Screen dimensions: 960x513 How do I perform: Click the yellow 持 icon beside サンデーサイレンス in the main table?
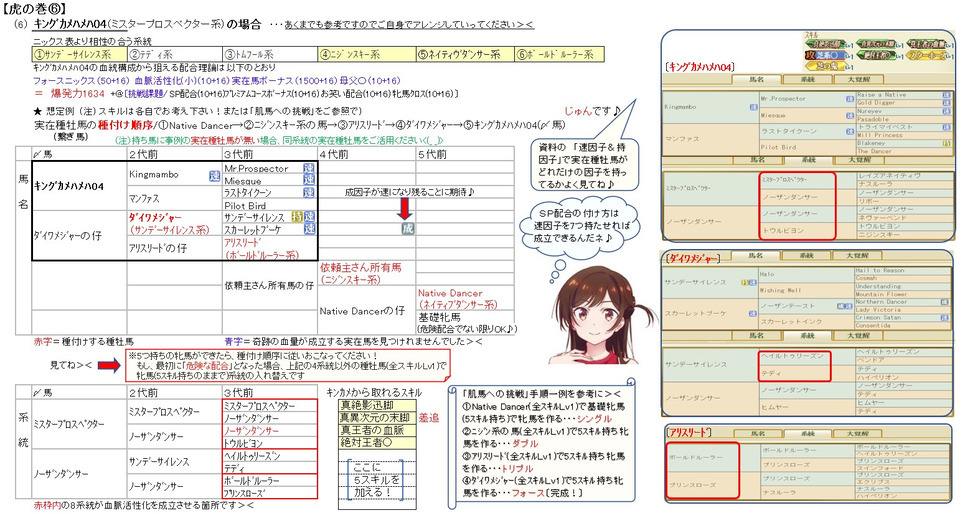click(x=297, y=217)
